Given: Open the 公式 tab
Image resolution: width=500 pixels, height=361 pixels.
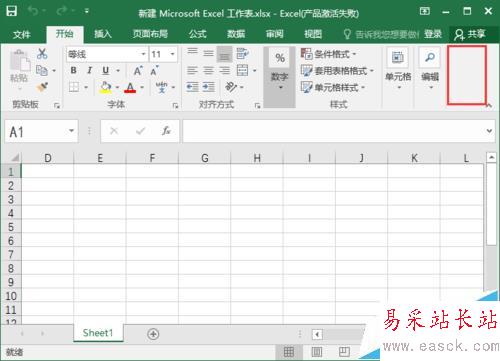Looking at the screenshot, I should (x=198, y=34).
